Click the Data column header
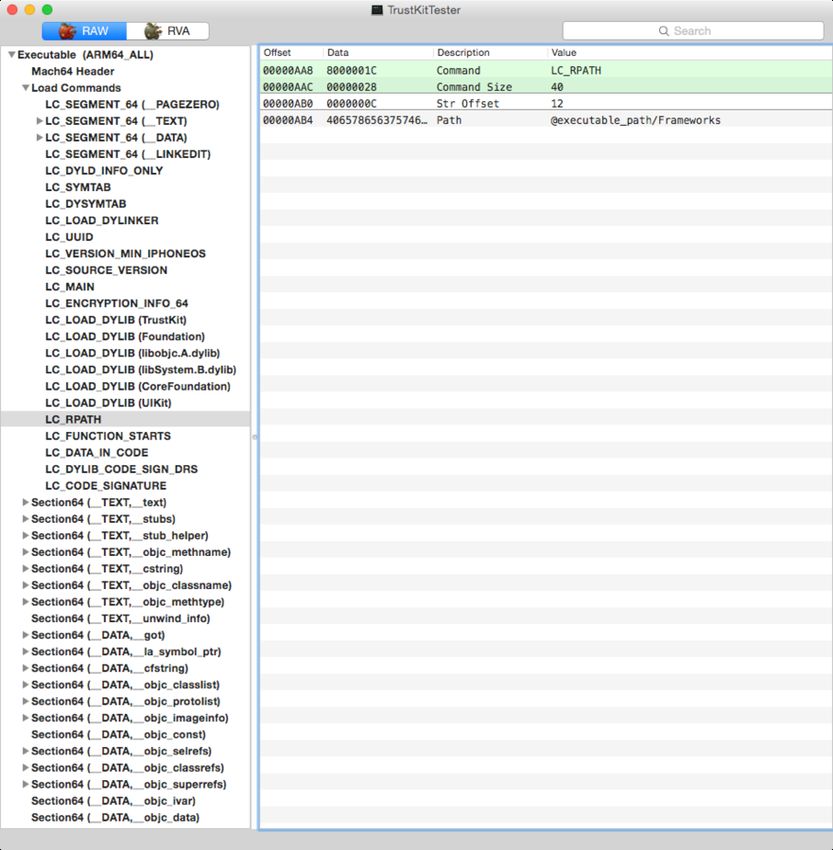The image size is (833, 850). [378, 53]
